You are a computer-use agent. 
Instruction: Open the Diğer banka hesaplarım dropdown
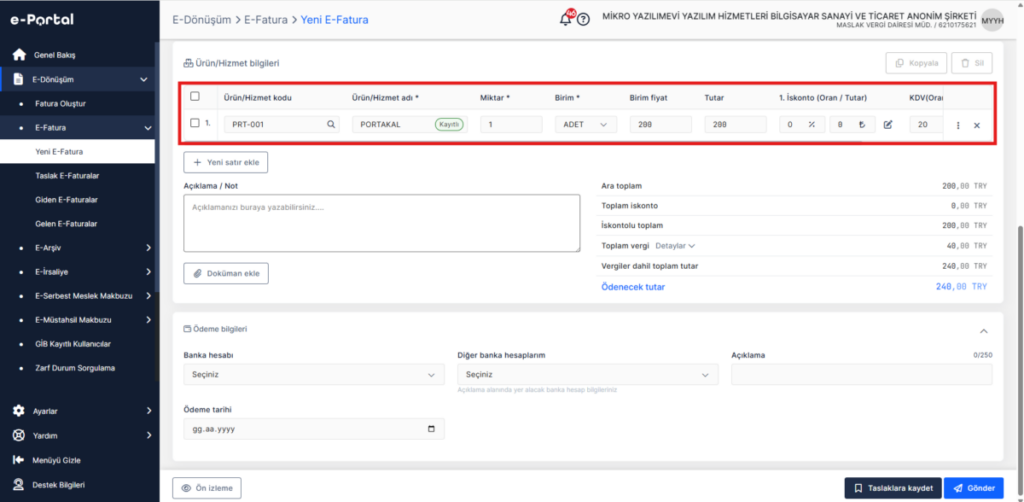pyautogui.click(x=588, y=375)
